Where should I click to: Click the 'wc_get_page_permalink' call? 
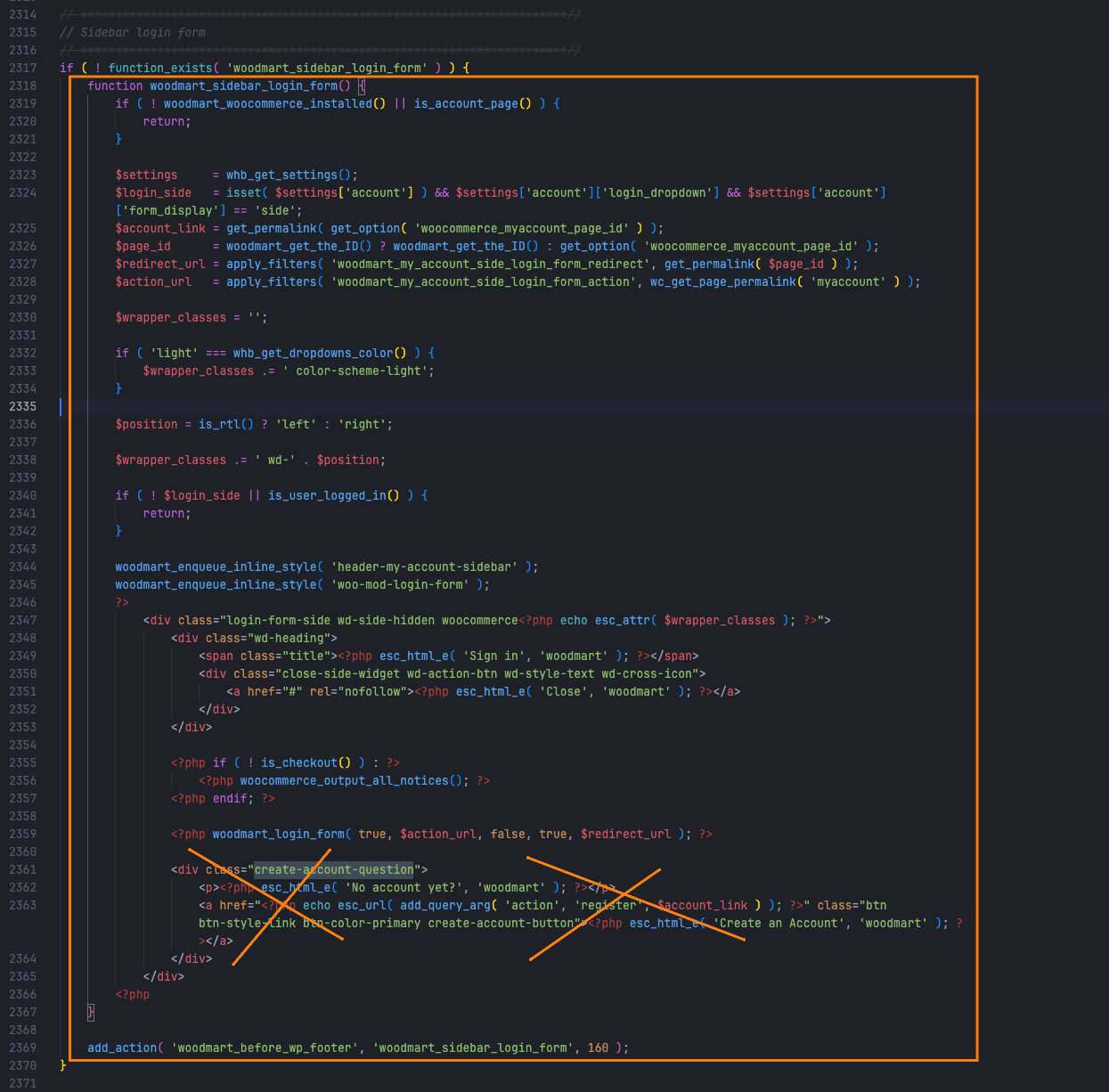tap(723, 281)
